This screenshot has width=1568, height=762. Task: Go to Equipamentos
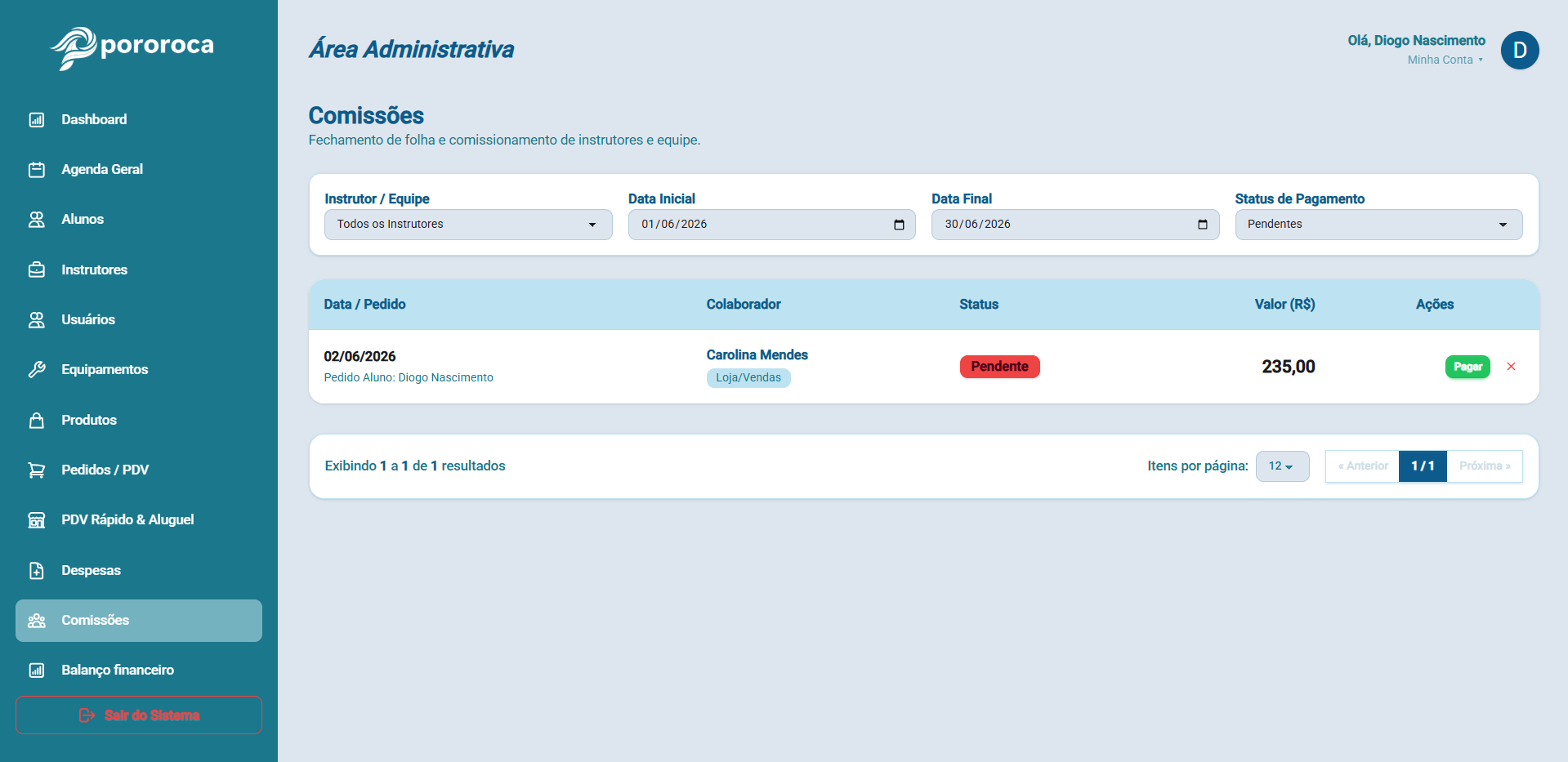139,370
